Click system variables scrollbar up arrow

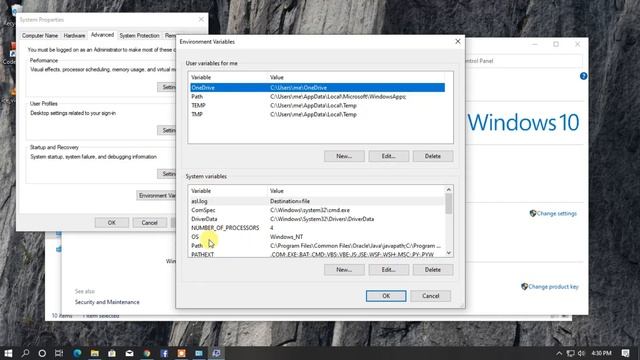pos(449,189)
